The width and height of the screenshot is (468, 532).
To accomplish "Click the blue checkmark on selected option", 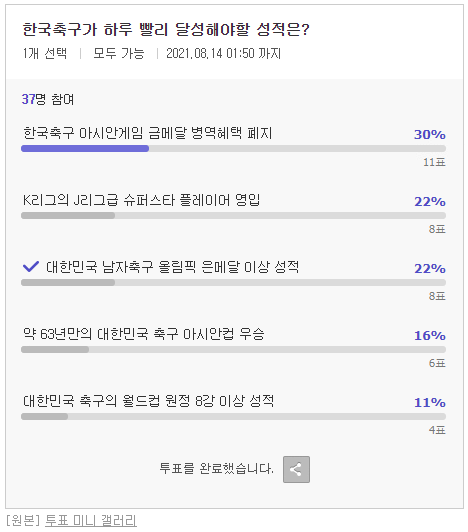I will click(31, 267).
